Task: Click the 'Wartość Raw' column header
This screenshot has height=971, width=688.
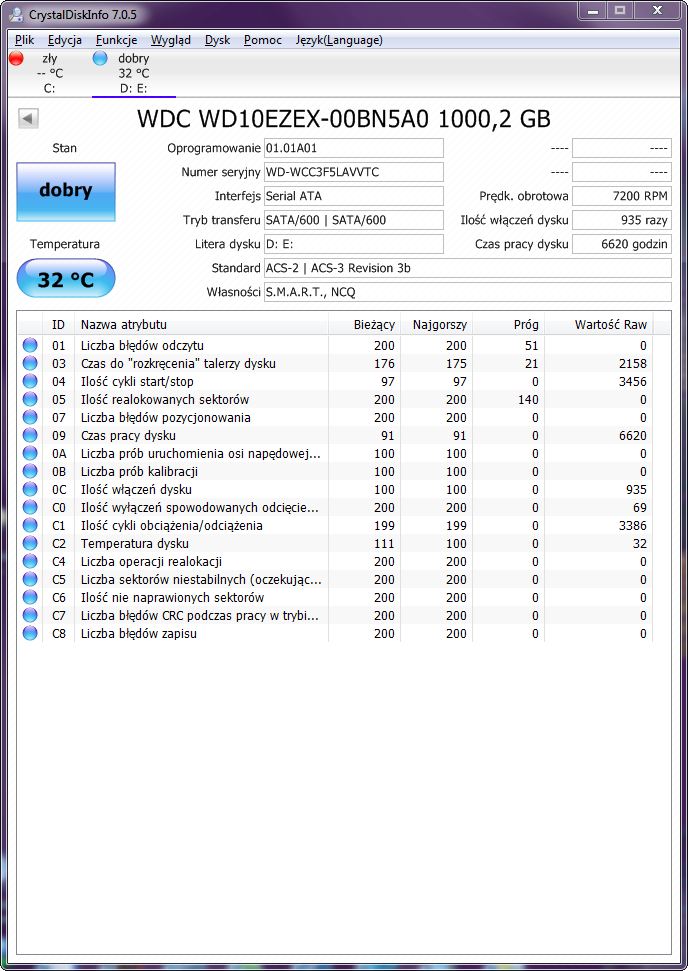Action: coord(599,324)
